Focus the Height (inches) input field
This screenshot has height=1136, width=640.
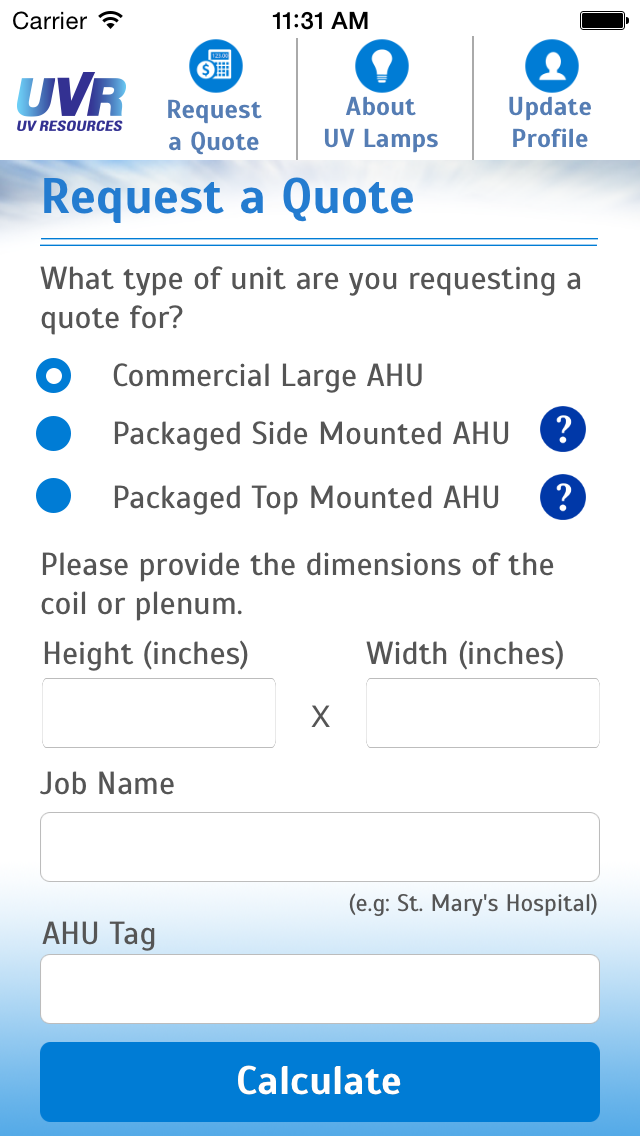(159, 713)
